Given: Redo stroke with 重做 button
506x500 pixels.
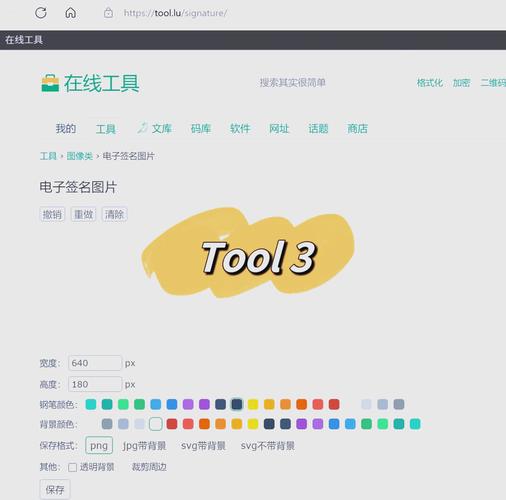Looking at the screenshot, I should tap(83, 214).
